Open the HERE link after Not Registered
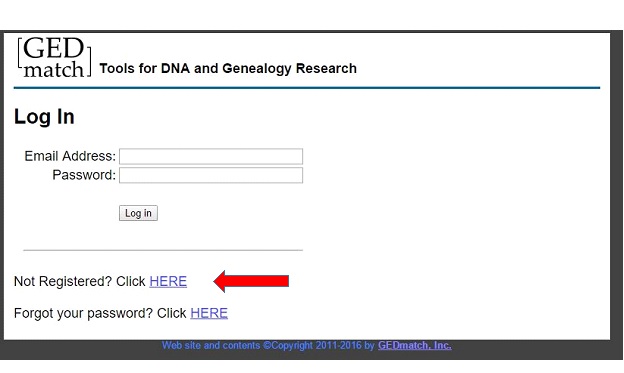 (x=168, y=281)
